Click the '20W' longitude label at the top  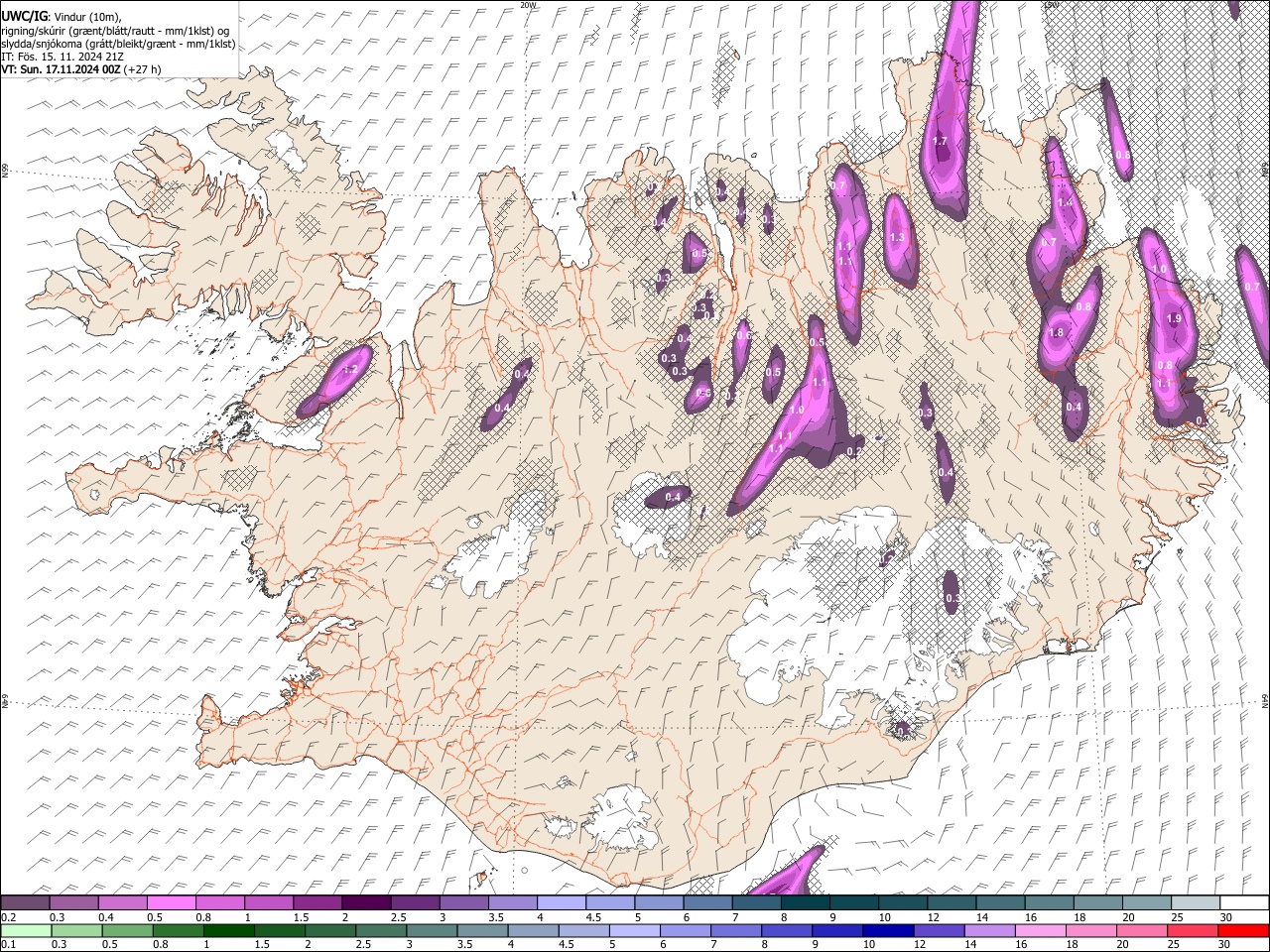pyautogui.click(x=528, y=5)
